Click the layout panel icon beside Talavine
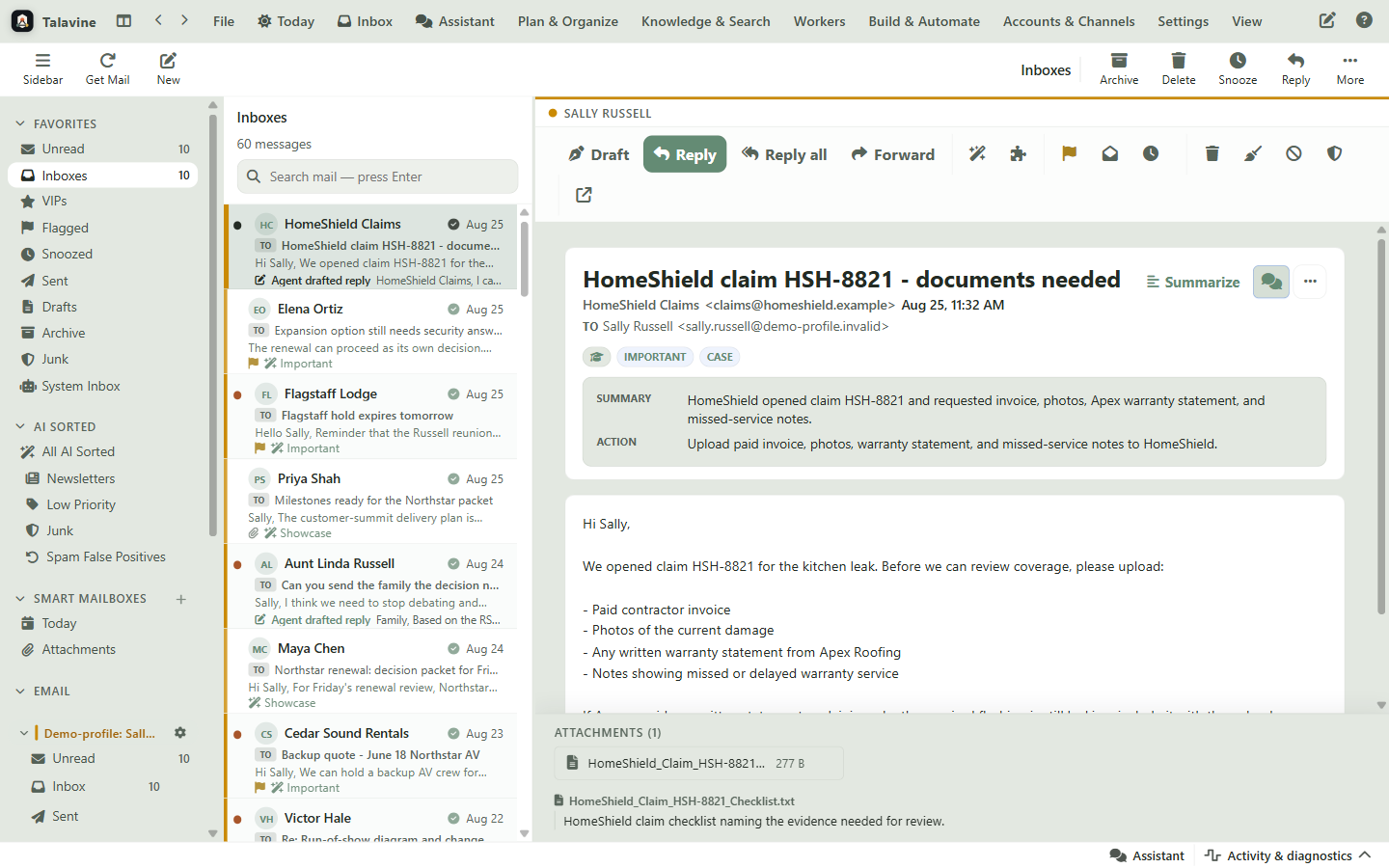 coord(123,20)
